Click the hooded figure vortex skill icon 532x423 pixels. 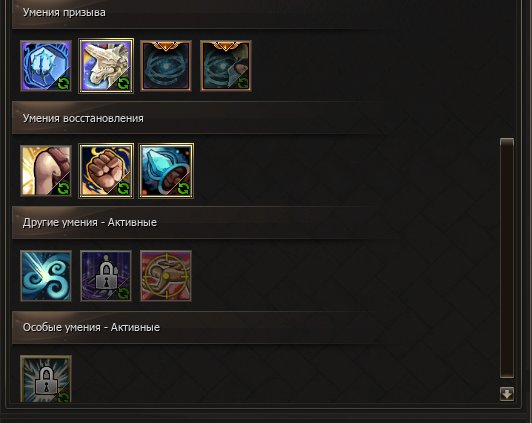(226, 66)
